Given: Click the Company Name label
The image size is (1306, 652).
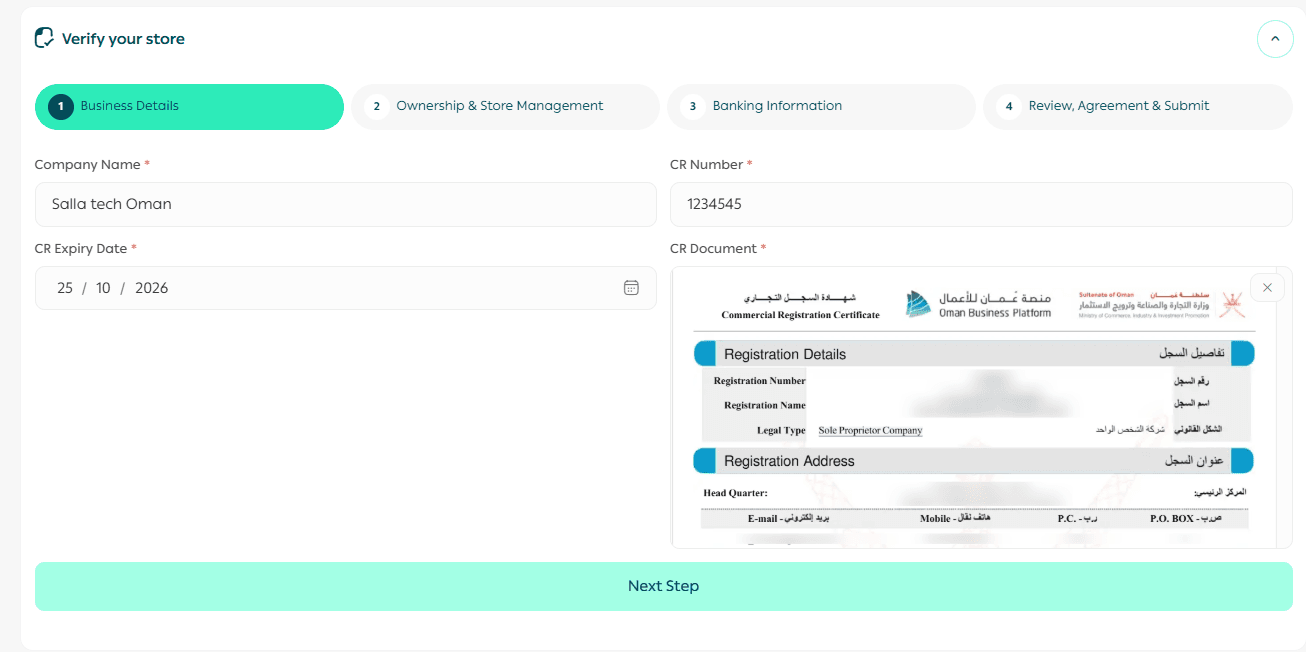Looking at the screenshot, I should [x=89, y=164].
